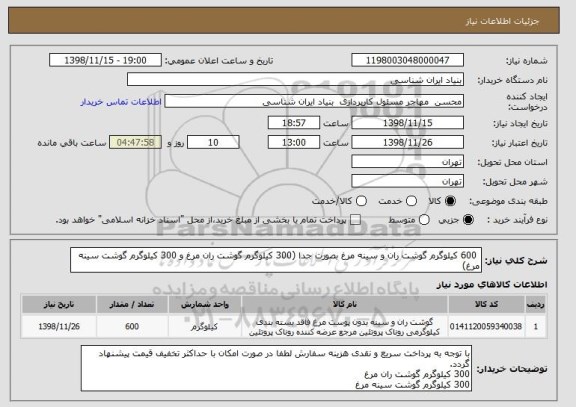The width and height of the screenshot is (576, 407).
Task: Click the کد کالا column header
Action: (x=486, y=304)
